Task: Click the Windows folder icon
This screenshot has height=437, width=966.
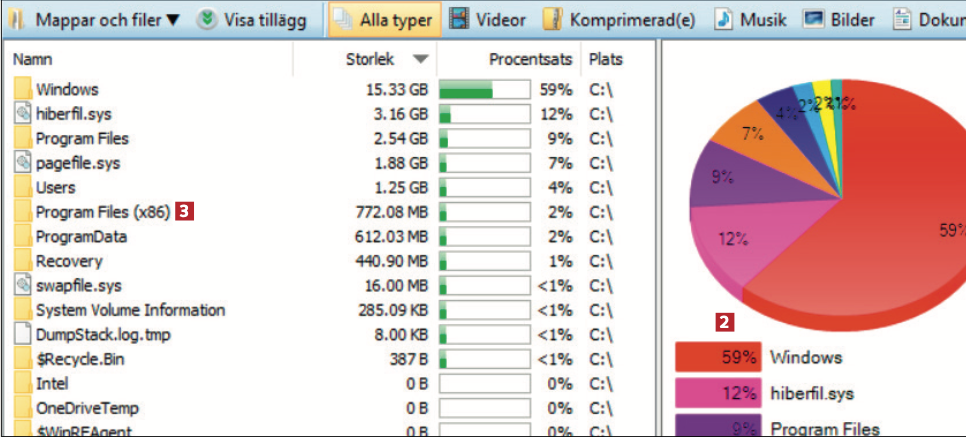Action: (23, 90)
